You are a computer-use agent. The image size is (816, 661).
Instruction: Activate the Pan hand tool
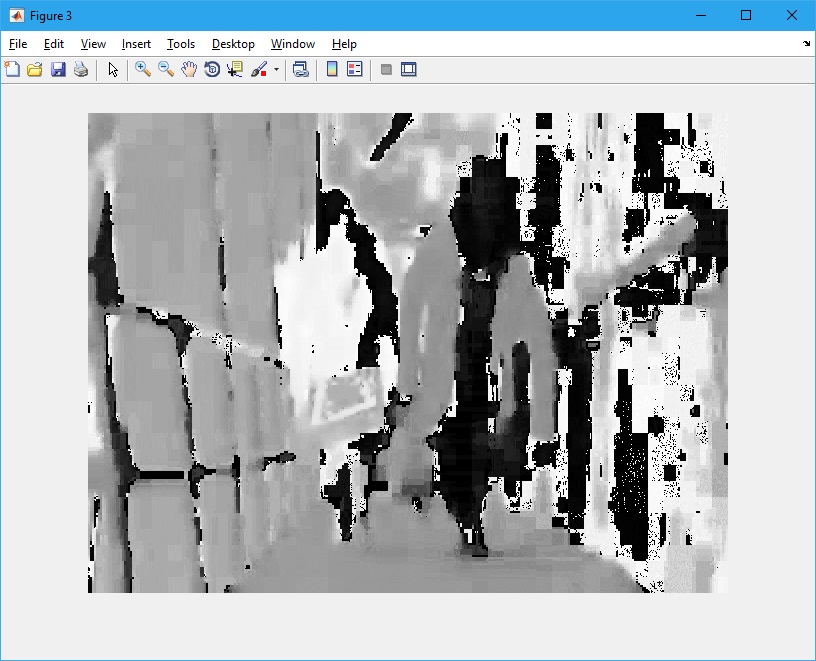tap(189, 69)
